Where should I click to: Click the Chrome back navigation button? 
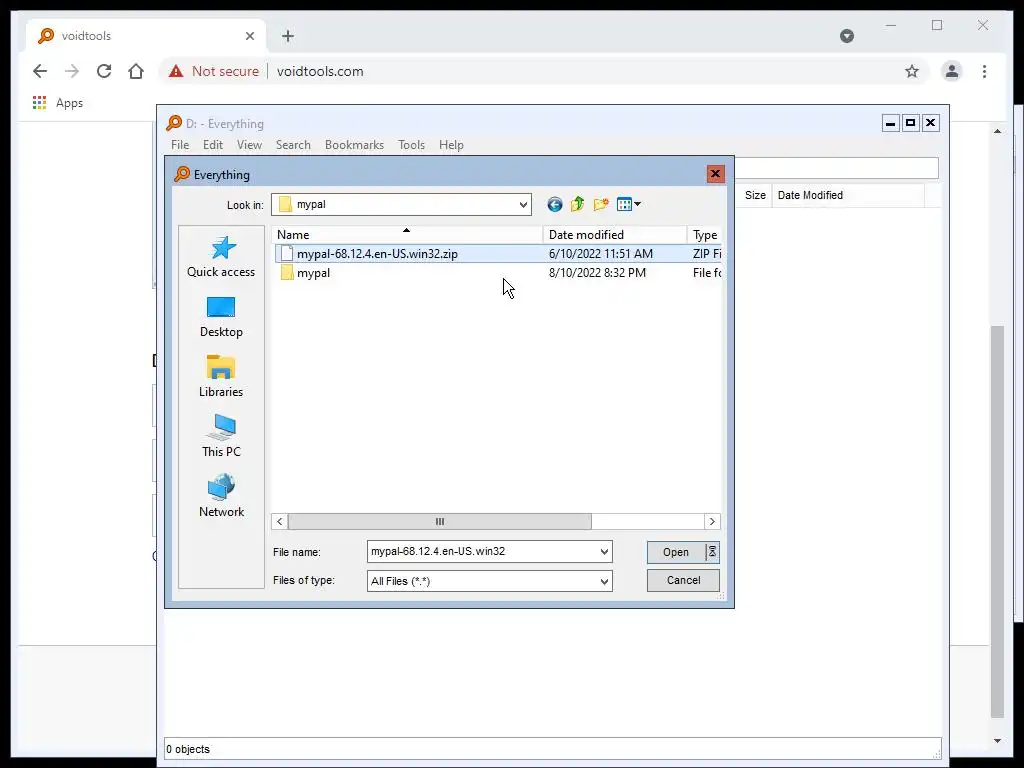click(x=40, y=71)
